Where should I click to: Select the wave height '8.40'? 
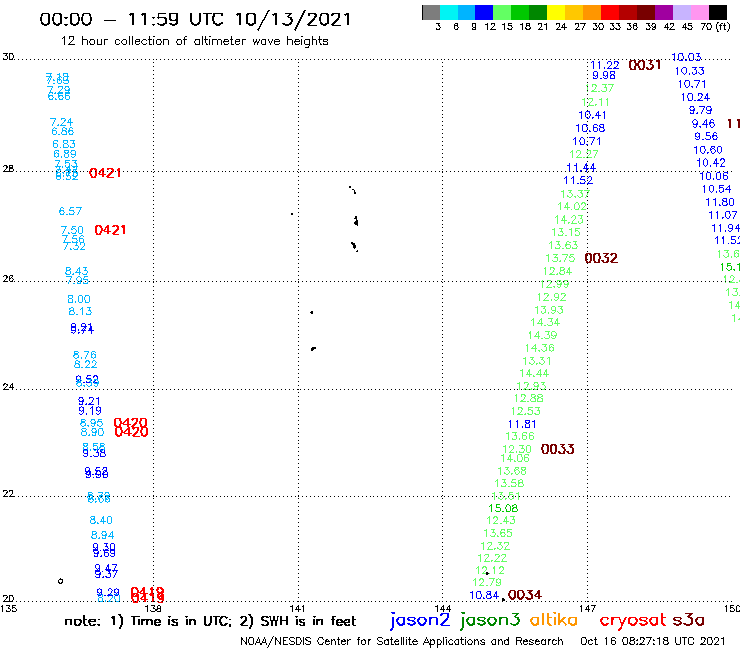101,520
